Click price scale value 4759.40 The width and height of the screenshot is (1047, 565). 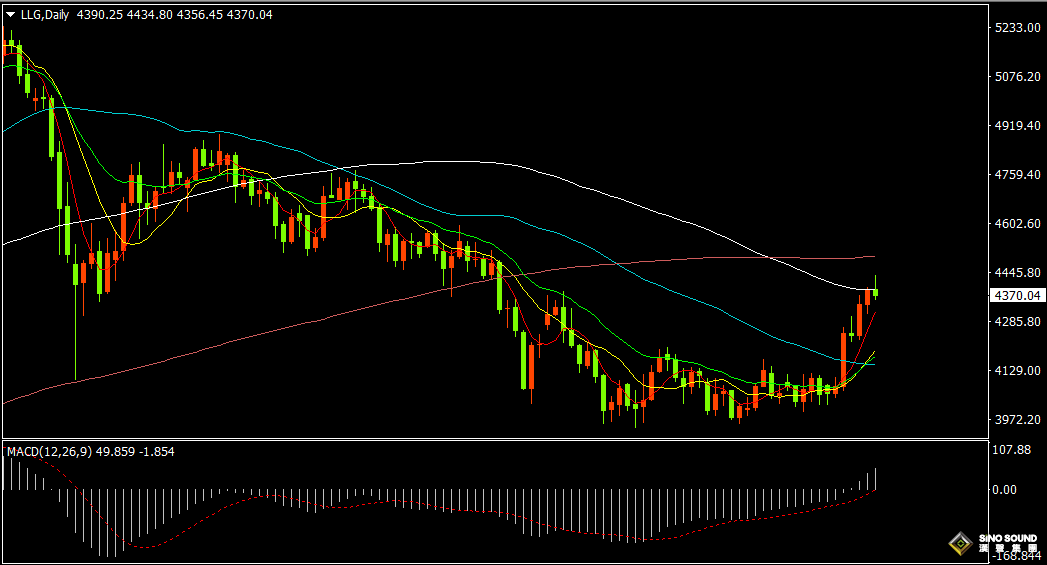[1018, 174]
